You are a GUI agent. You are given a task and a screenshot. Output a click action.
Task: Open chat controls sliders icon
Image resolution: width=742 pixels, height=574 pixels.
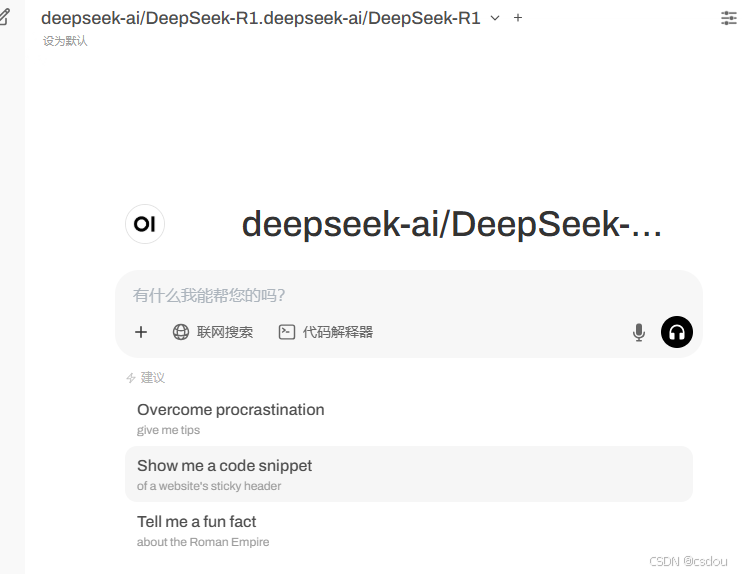point(729,18)
